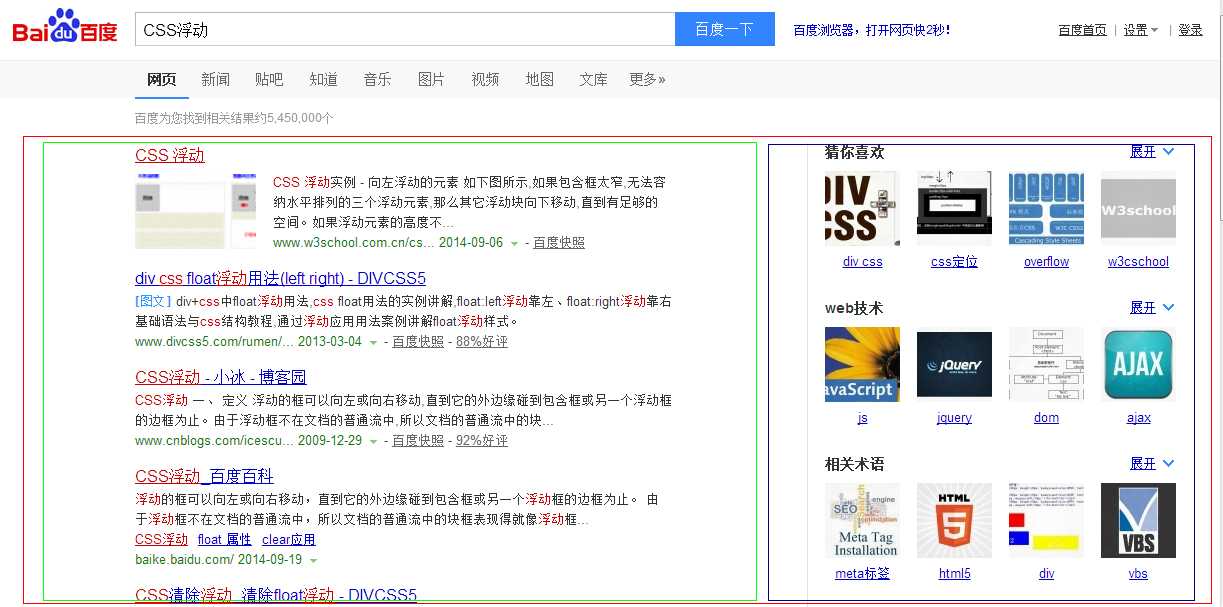Open the div css text link
This screenshot has height=607, width=1223.
pyautogui.click(x=862, y=262)
